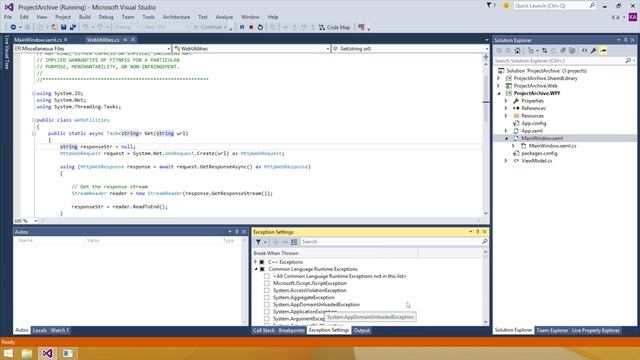The image size is (640, 360).
Task: Toggle Common Language Runtime Exceptions checkbox
Action: coord(262,269)
